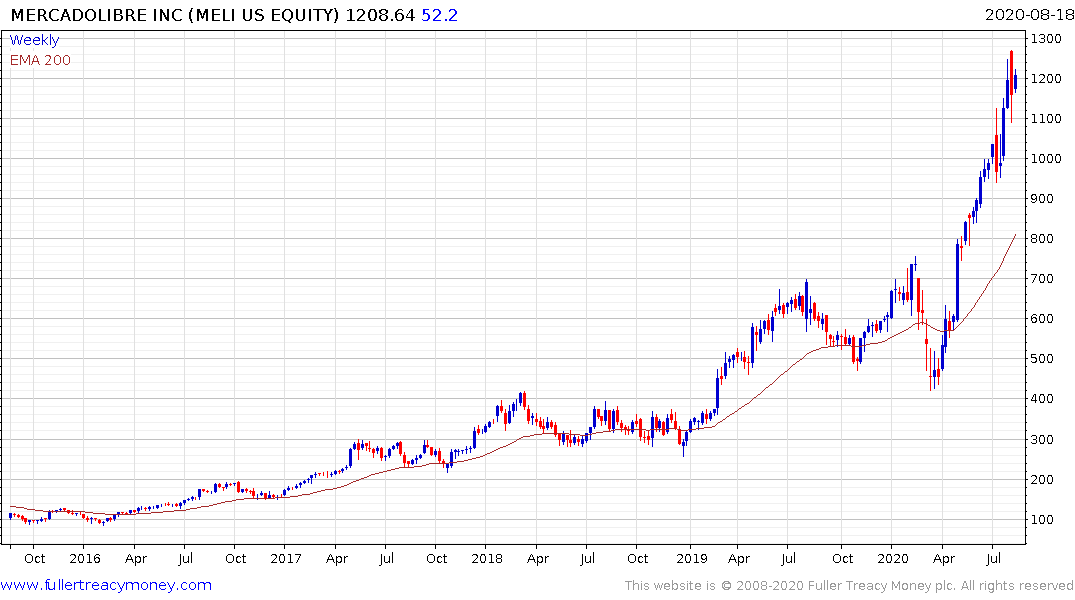The image size is (1075, 600).
Task: Click the 1200 price axis label
Action: [x=1046, y=79]
